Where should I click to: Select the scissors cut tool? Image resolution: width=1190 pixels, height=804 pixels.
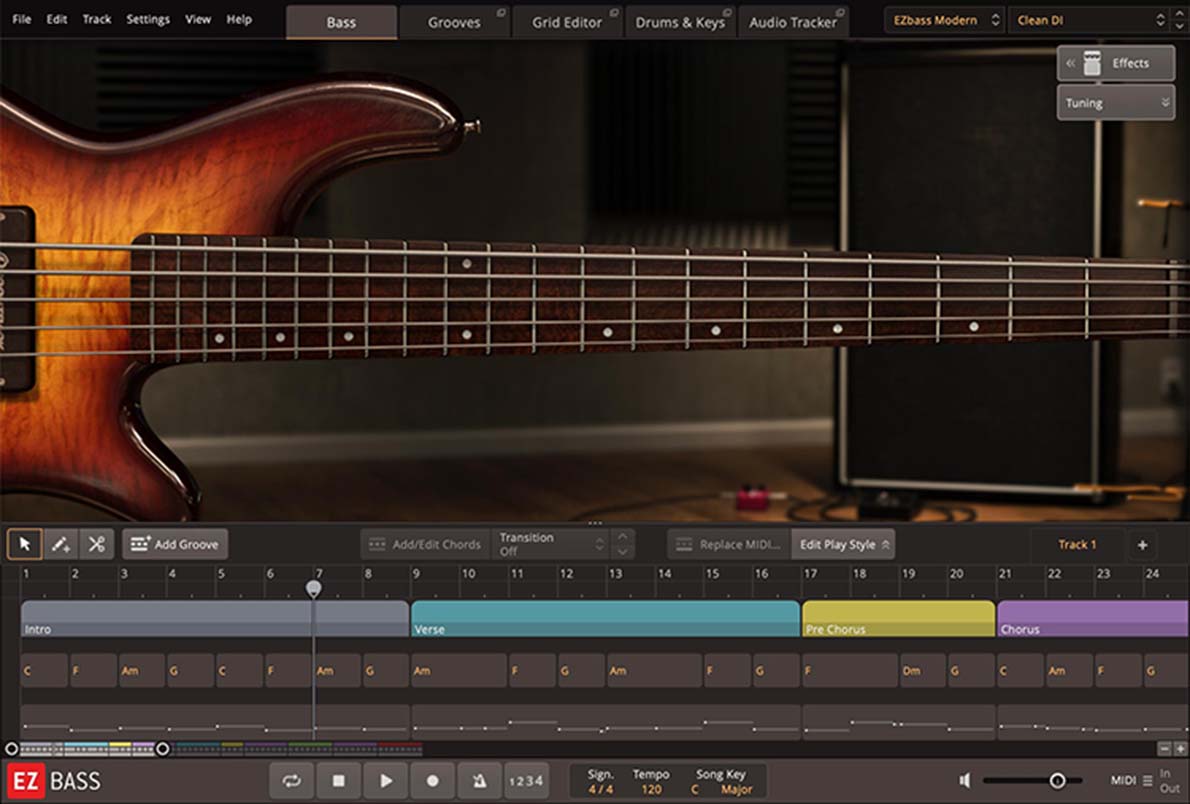[x=96, y=544]
